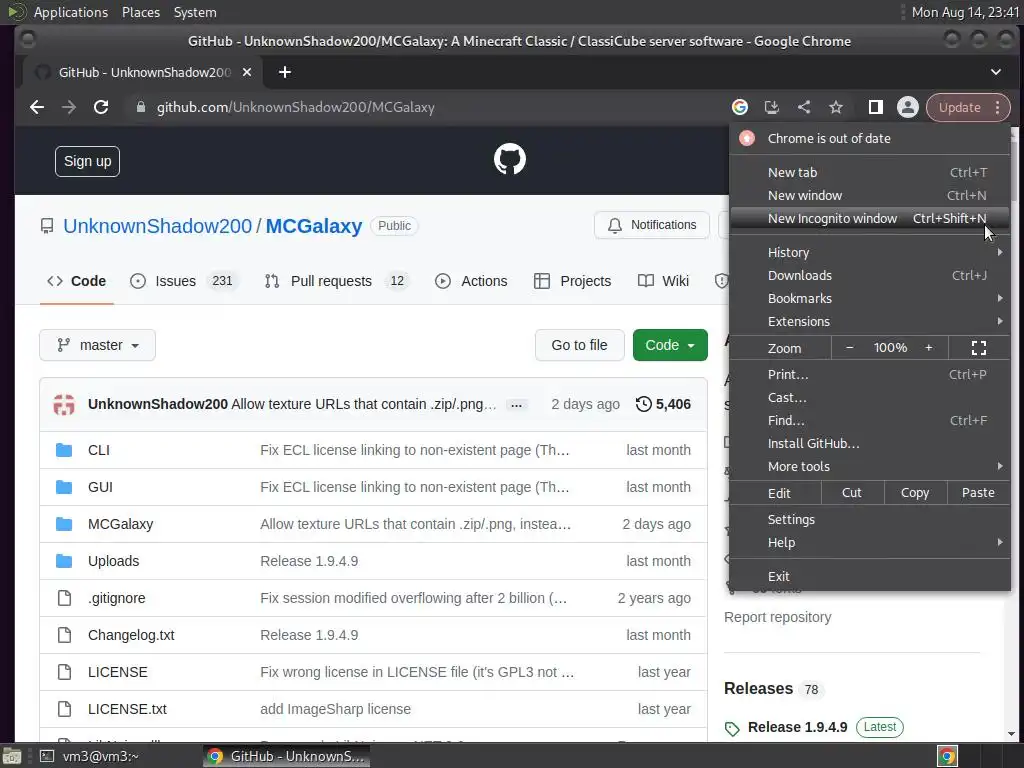Click Paste in the Edit row
This screenshot has height=768, width=1024.
point(978,493)
